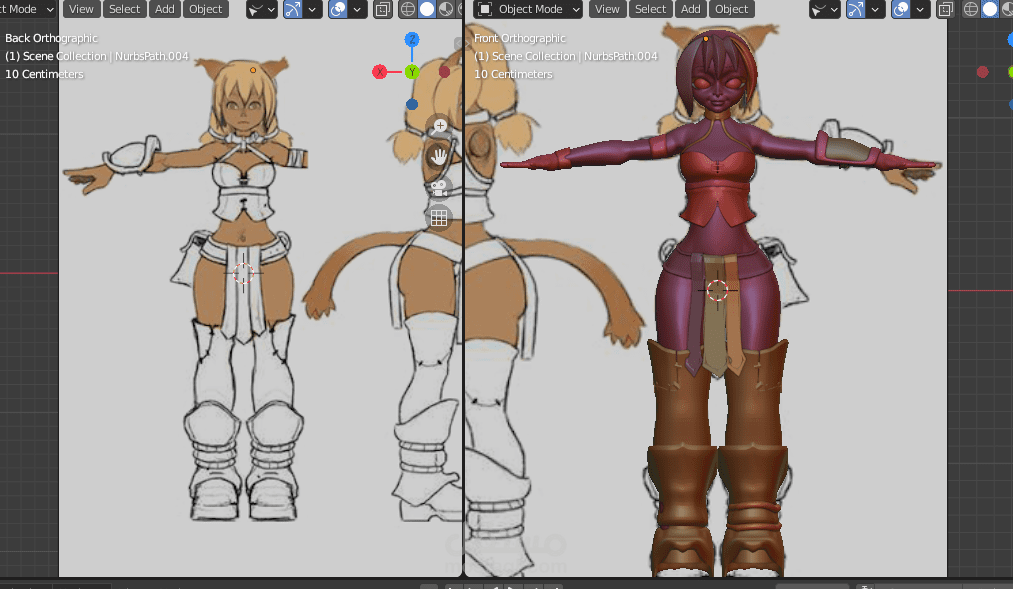Toggle overlays in right viewport header
The height and width of the screenshot is (589, 1013).
(x=901, y=10)
